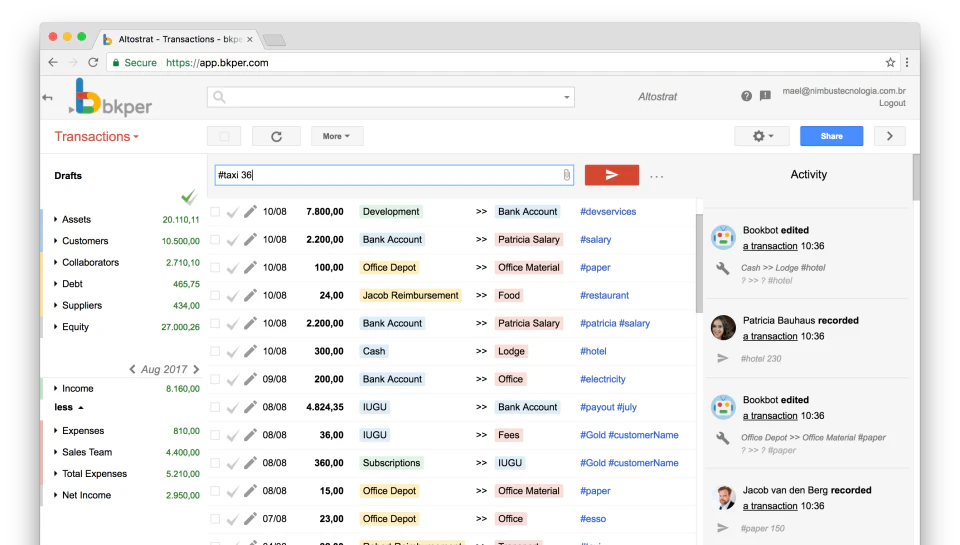960x545 pixels.
Task: Open the More dropdown menu
Action: 337,136
